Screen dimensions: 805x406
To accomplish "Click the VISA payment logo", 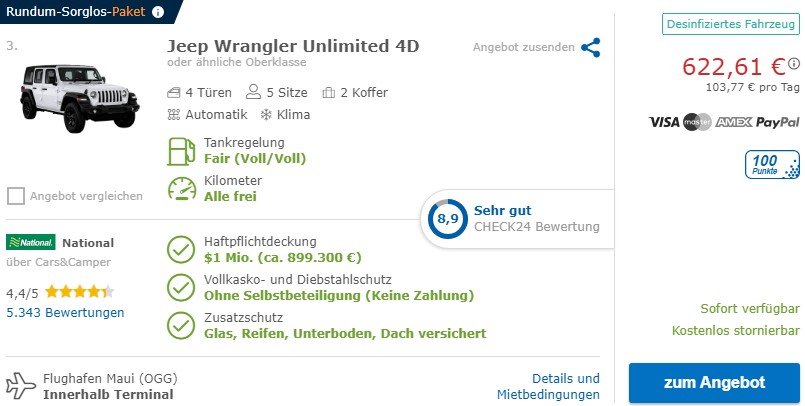I will 663,122.
